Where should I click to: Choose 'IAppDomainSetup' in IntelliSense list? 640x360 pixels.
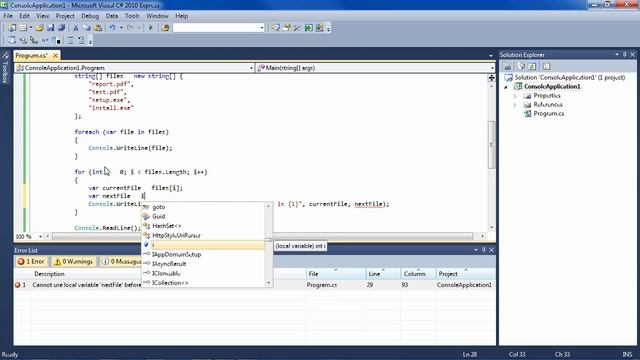point(176,254)
